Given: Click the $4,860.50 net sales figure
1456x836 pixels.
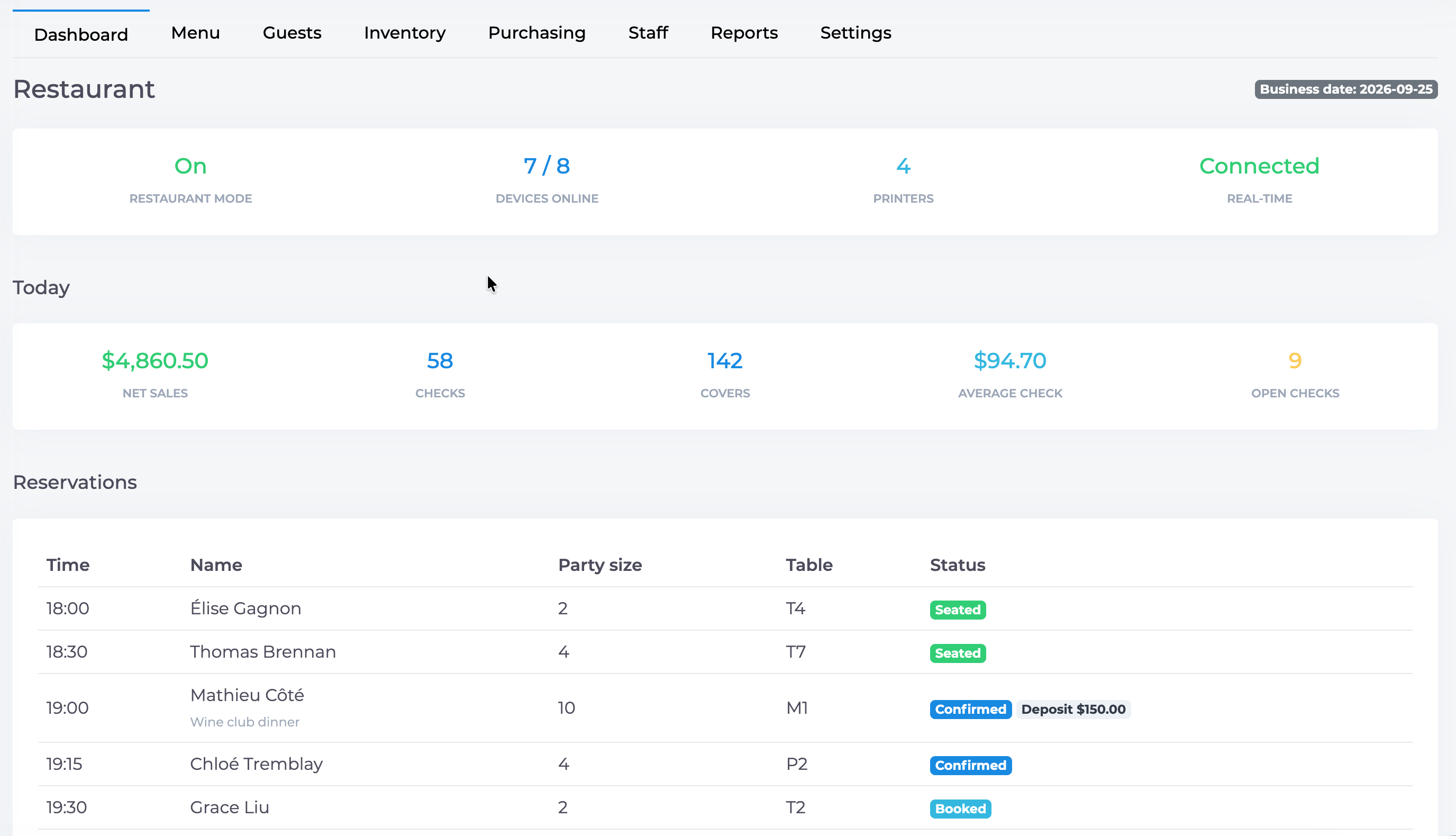Looking at the screenshot, I should click(x=155, y=360).
